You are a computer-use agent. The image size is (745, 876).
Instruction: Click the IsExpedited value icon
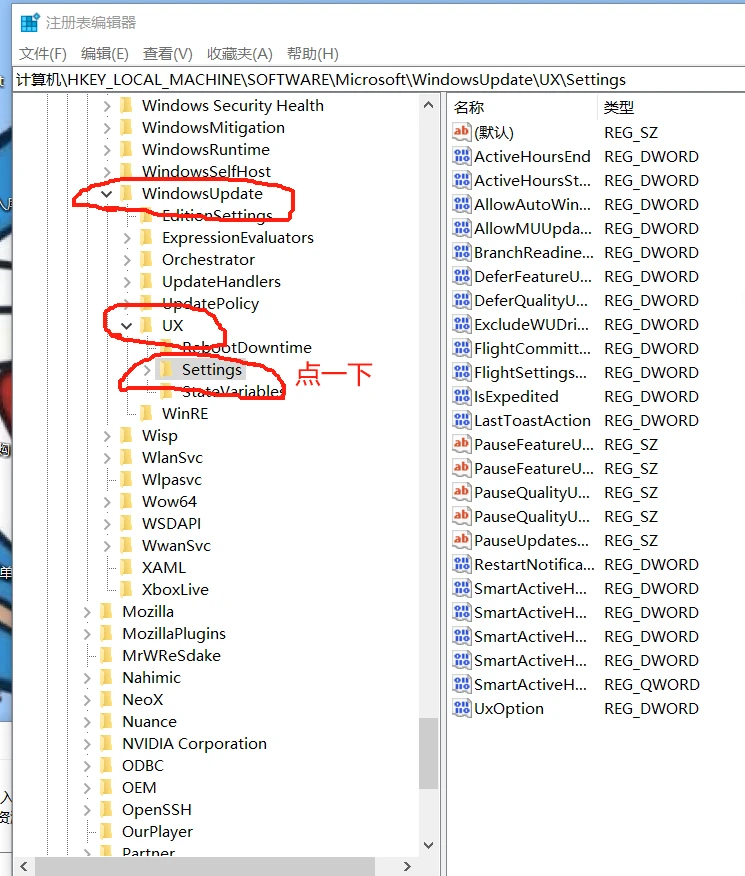tap(461, 396)
